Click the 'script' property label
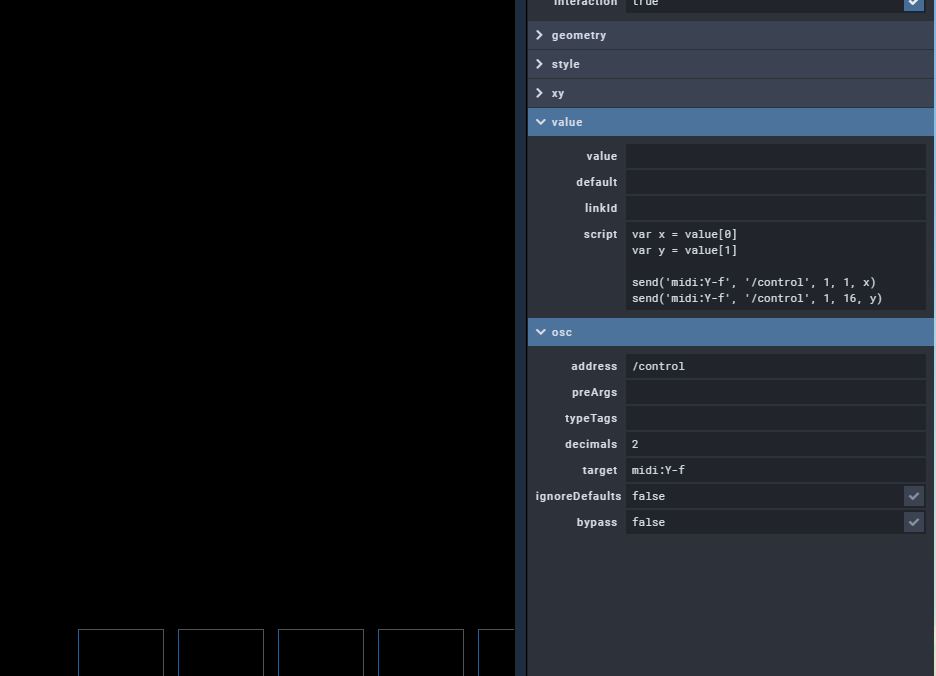Image resolution: width=936 pixels, height=676 pixels. tap(600, 234)
